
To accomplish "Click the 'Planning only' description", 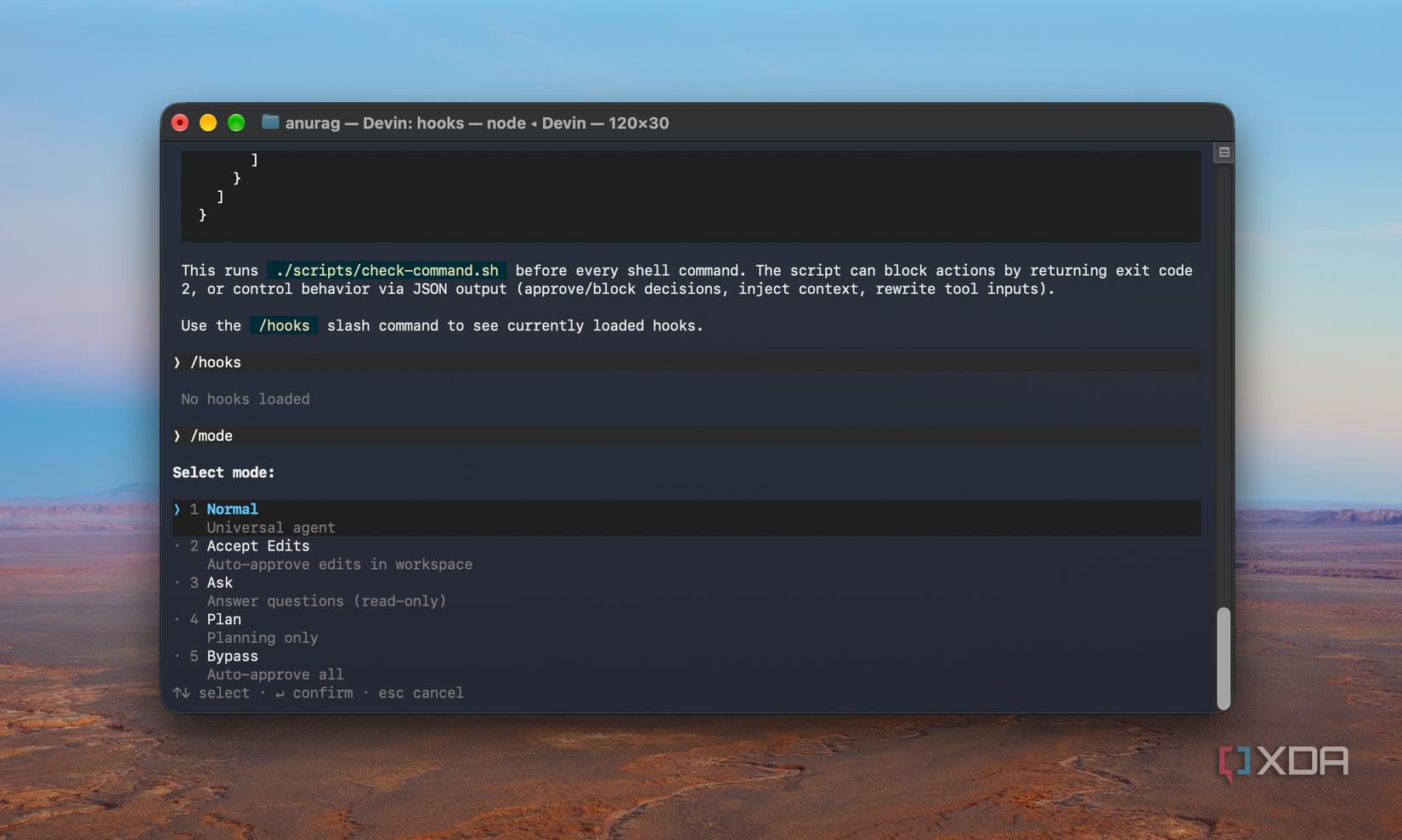I will coord(263,638).
